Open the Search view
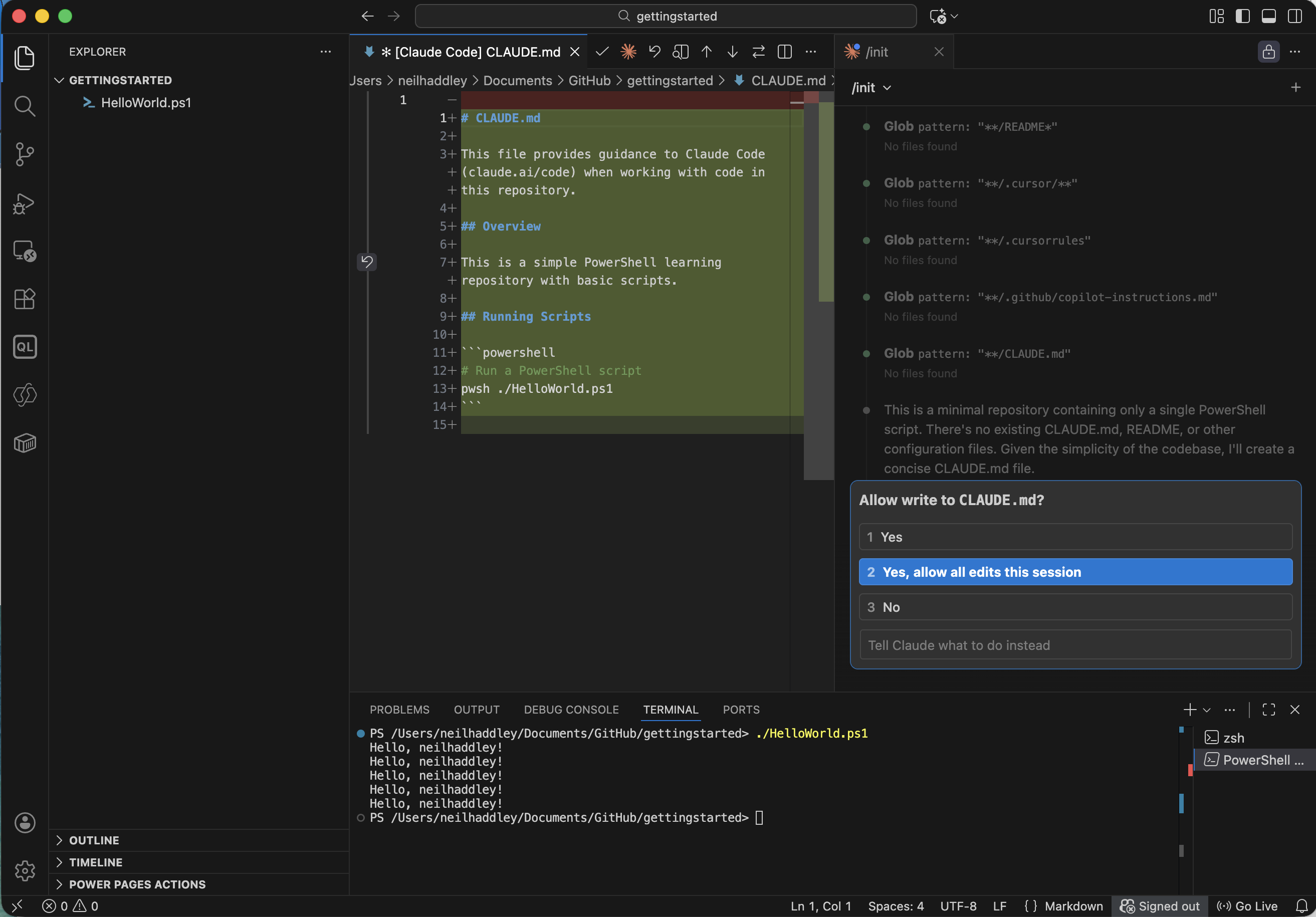The width and height of the screenshot is (1316, 917). (25, 106)
